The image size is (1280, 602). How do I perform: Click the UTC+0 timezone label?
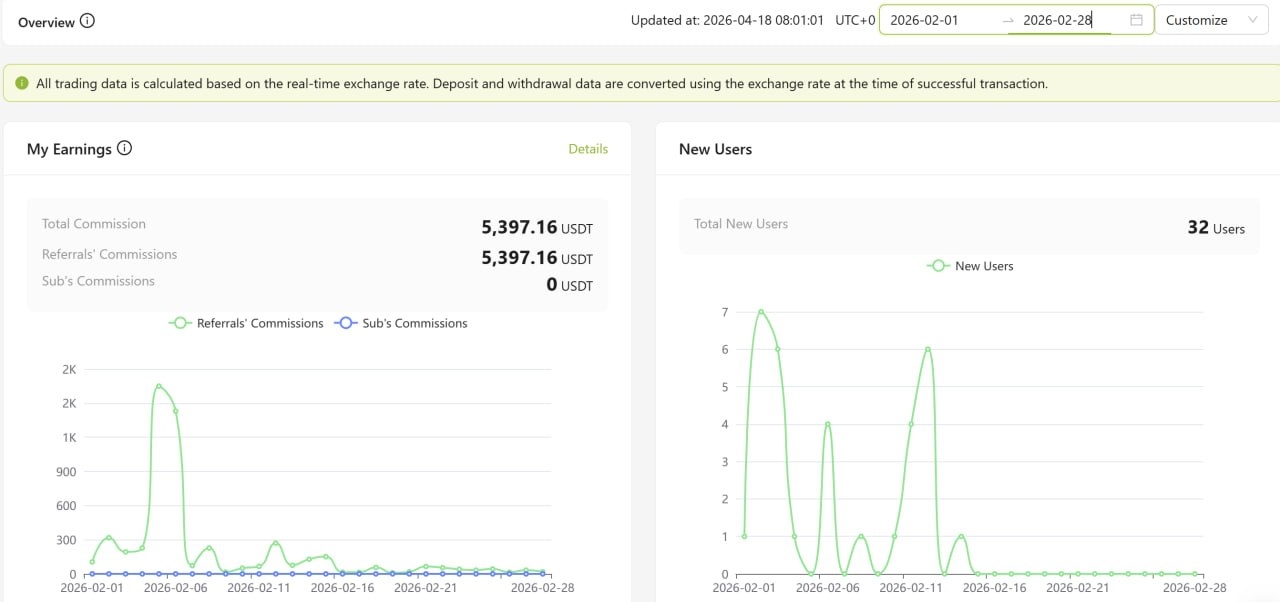(x=855, y=20)
